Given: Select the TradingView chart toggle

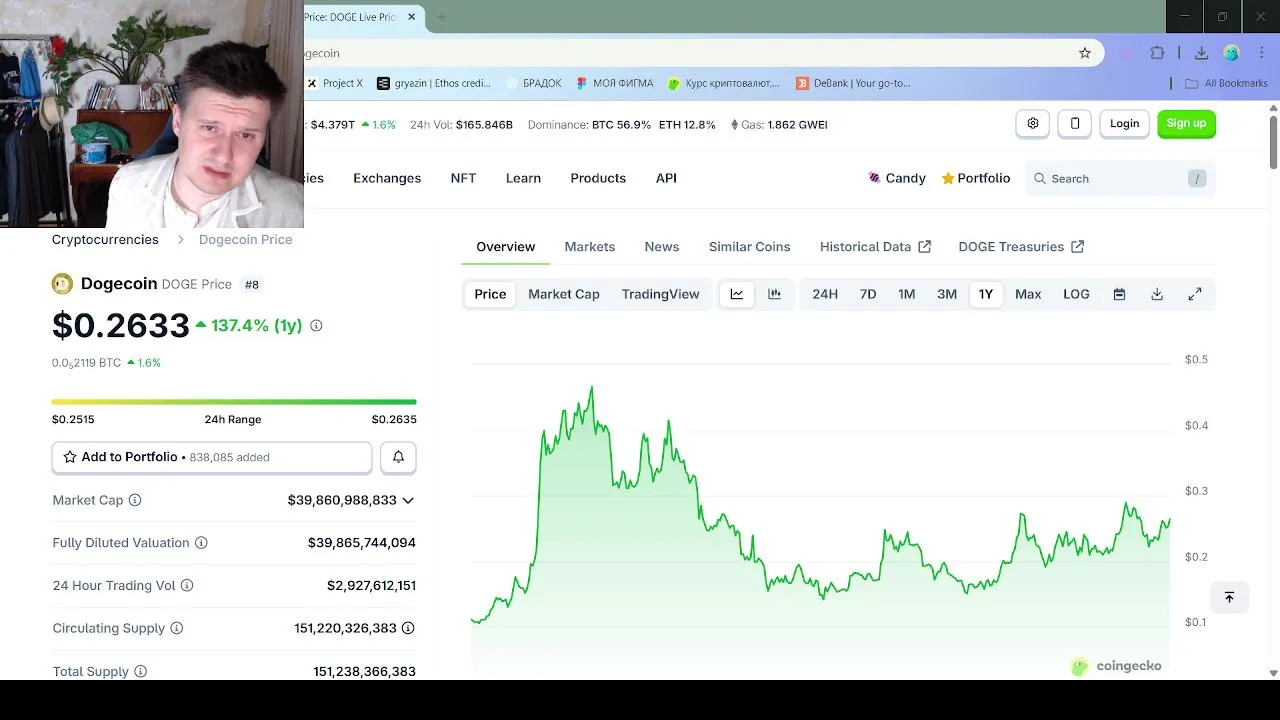Looking at the screenshot, I should click(x=660, y=294).
